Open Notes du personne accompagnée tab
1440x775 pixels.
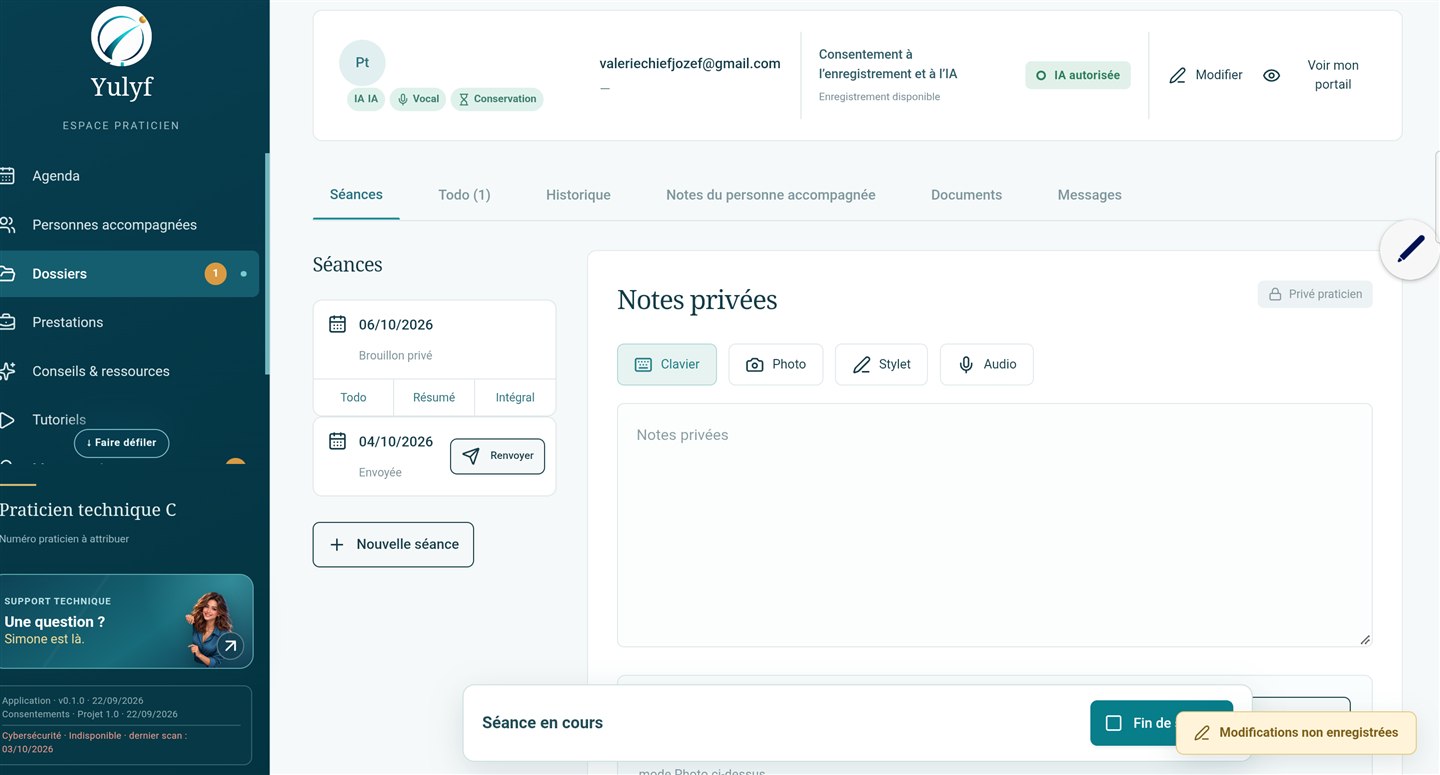tap(771, 195)
